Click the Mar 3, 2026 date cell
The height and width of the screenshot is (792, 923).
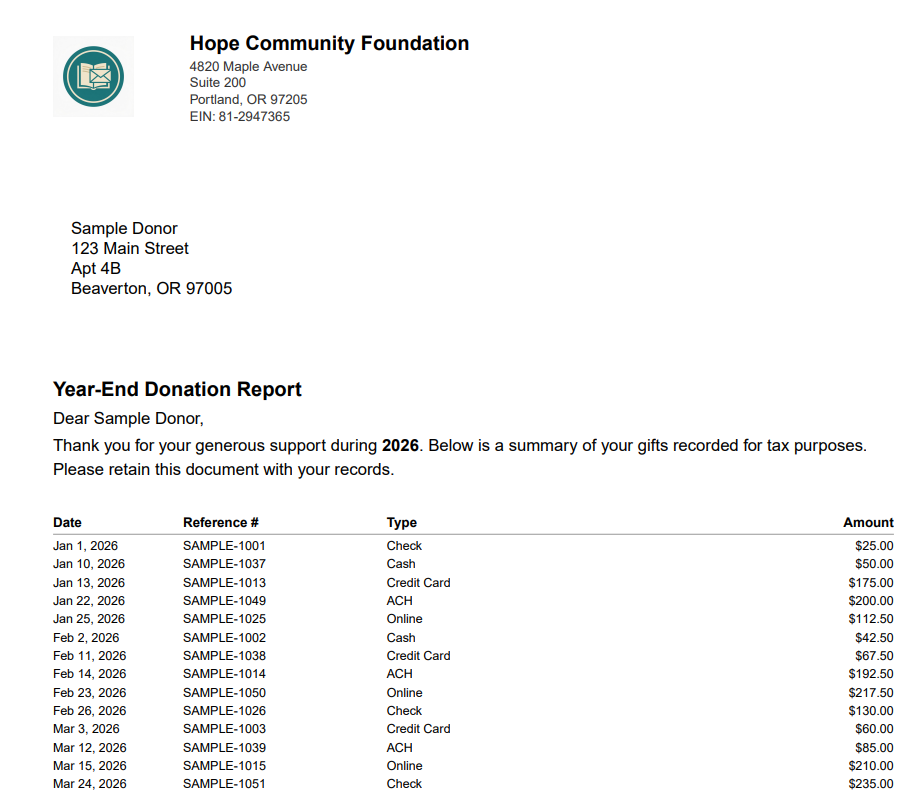(86, 729)
